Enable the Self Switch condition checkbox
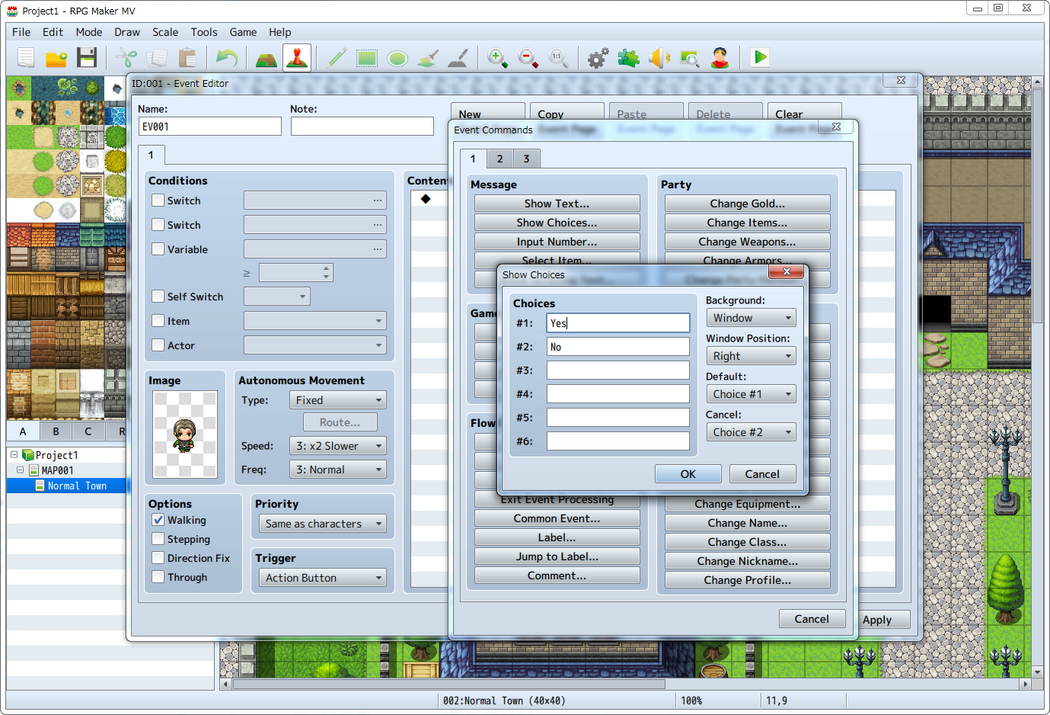 158,297
